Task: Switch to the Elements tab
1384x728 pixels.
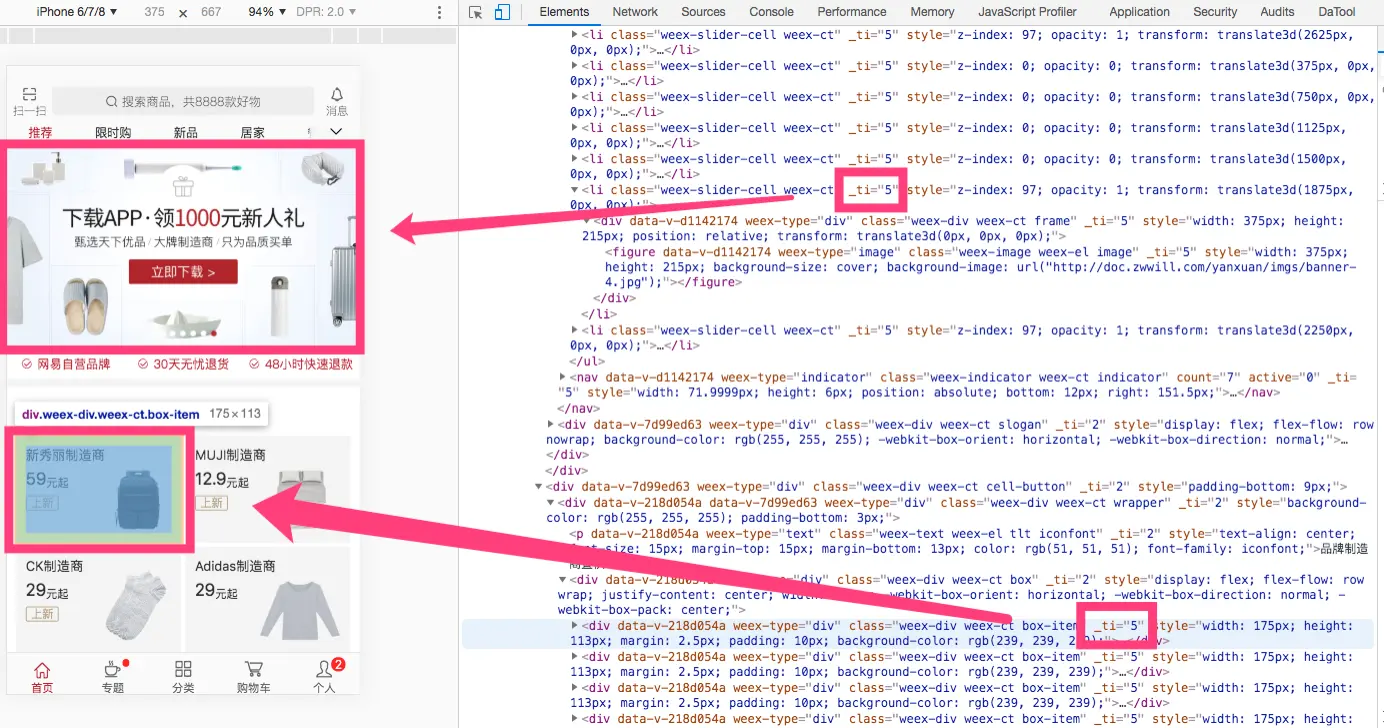Action: [564, 12]
